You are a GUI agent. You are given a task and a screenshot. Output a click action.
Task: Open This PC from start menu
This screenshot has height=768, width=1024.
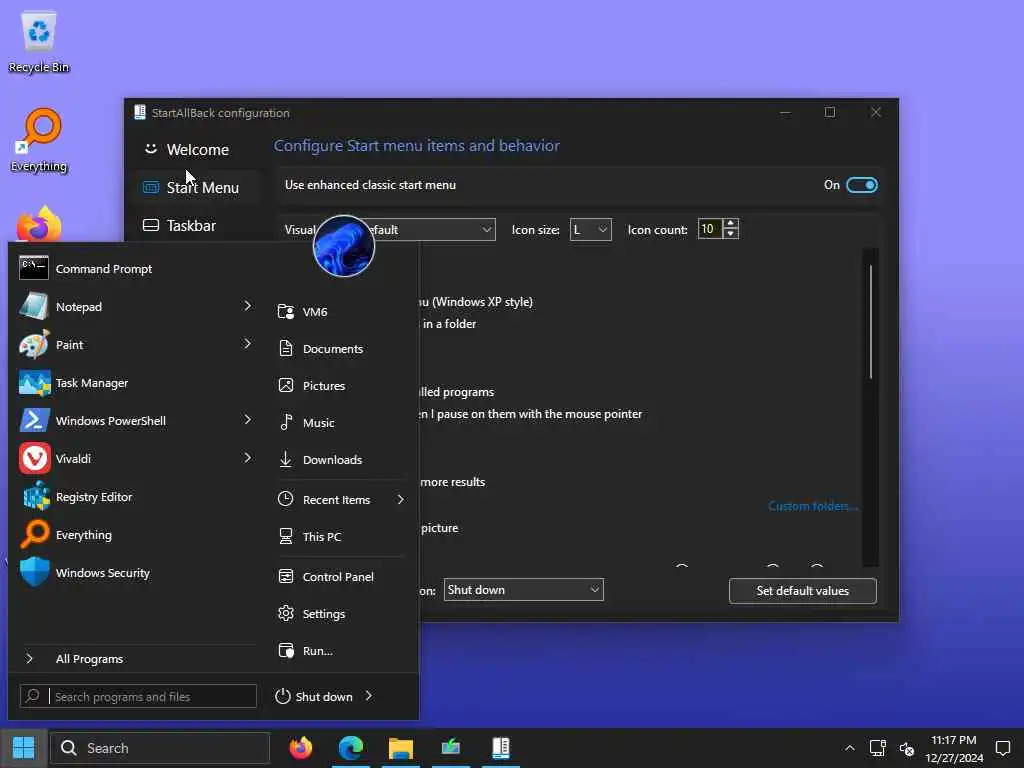click(x=340, y=536)
